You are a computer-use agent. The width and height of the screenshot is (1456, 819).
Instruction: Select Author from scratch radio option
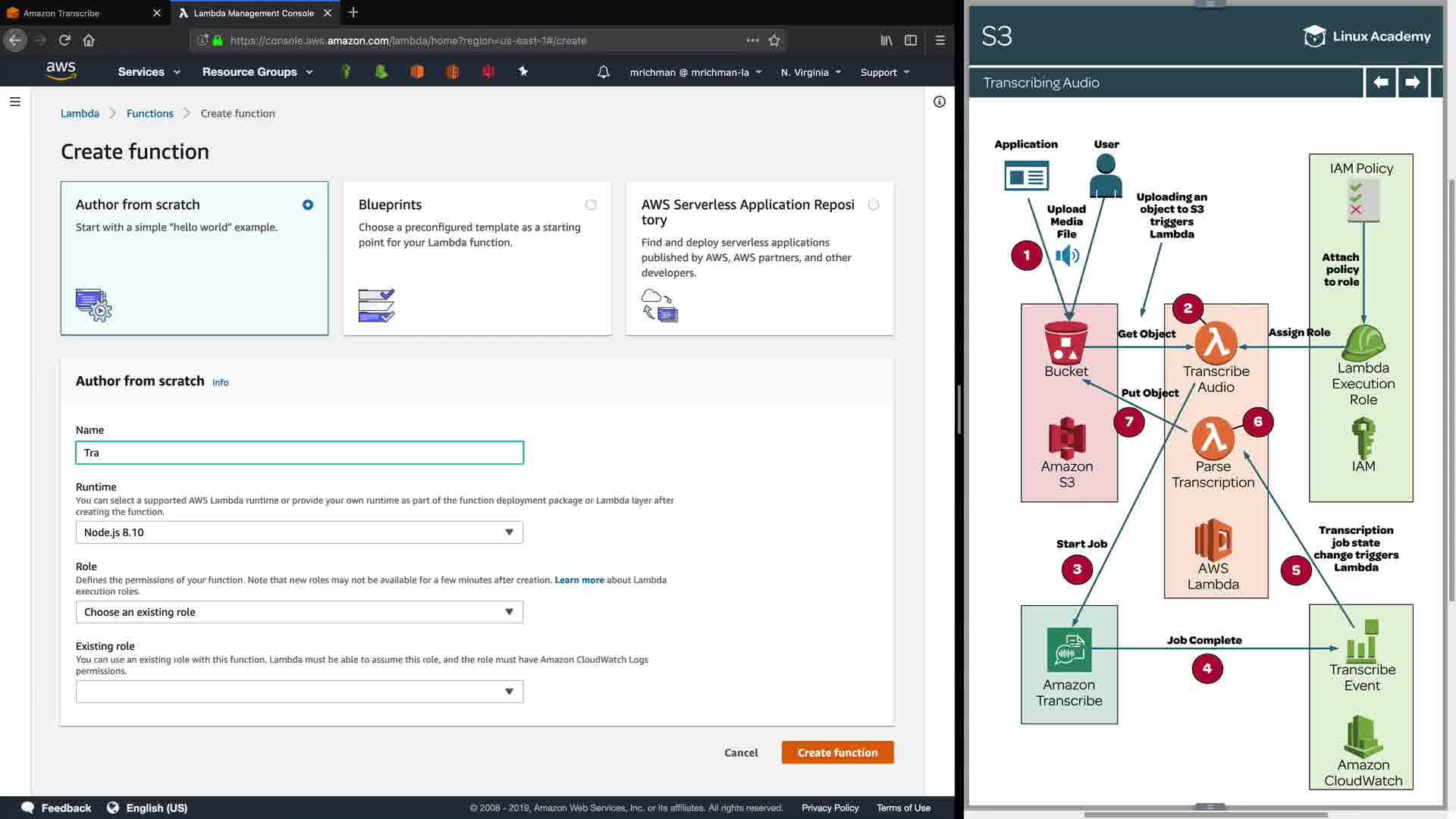click(308, 205)
